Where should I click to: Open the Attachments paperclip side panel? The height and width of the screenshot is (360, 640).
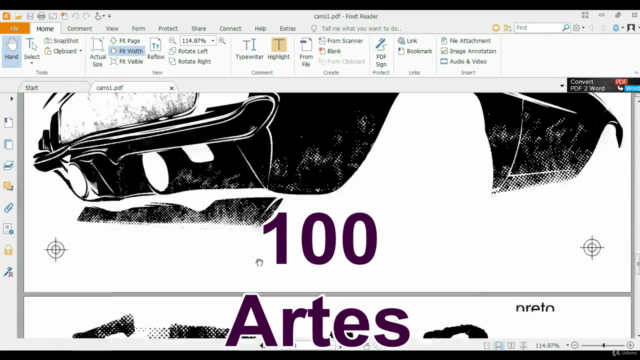coord(9,208)
